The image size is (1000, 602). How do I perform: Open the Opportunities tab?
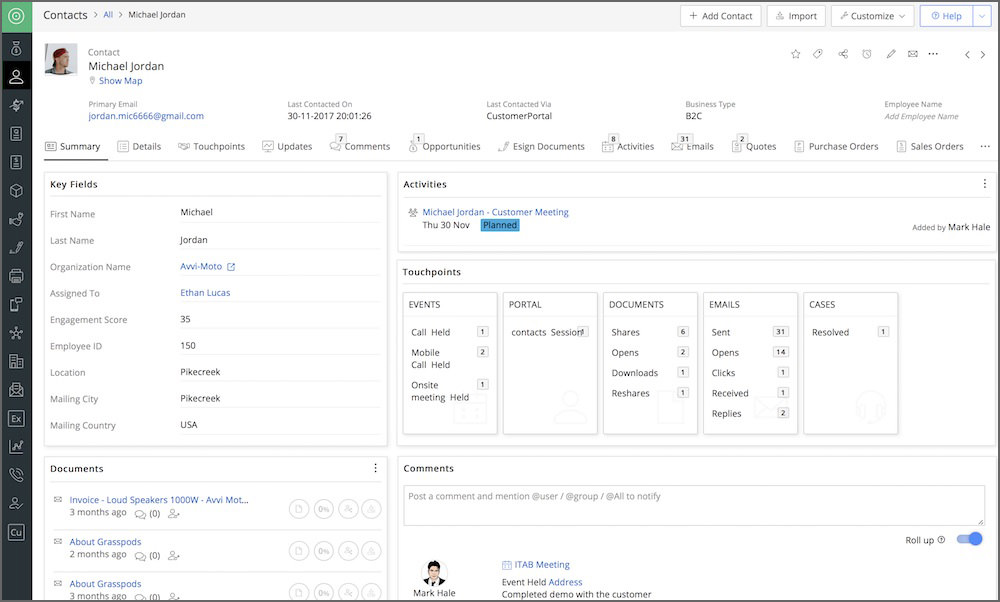click(x=444, y=146)
